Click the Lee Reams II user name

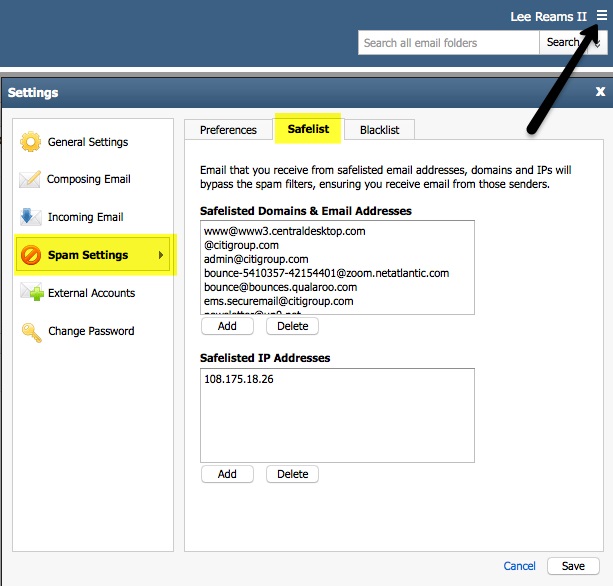[548, 17]
